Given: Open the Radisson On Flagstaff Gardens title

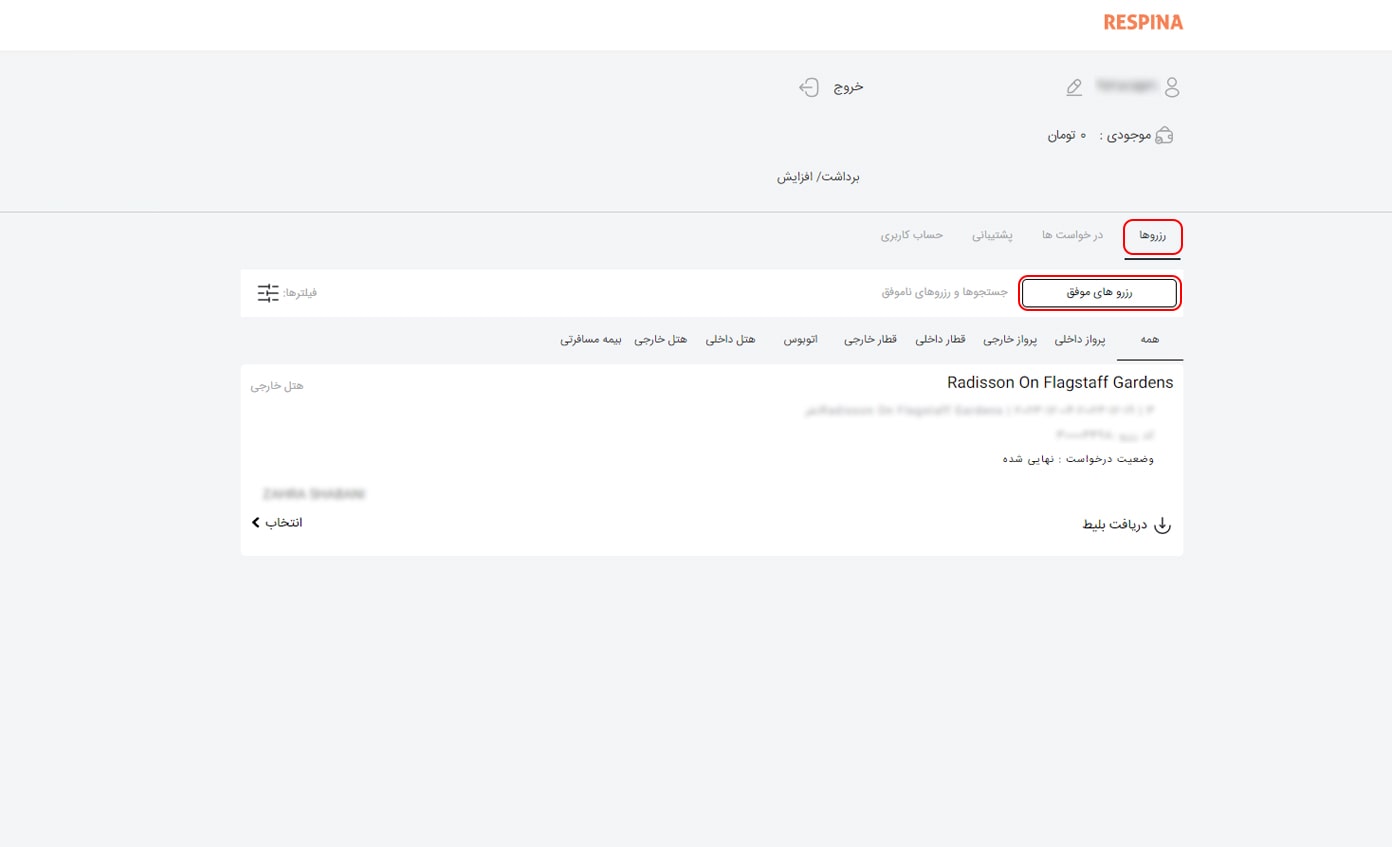Looking at the screenshot, I should tap(1059, 382).
